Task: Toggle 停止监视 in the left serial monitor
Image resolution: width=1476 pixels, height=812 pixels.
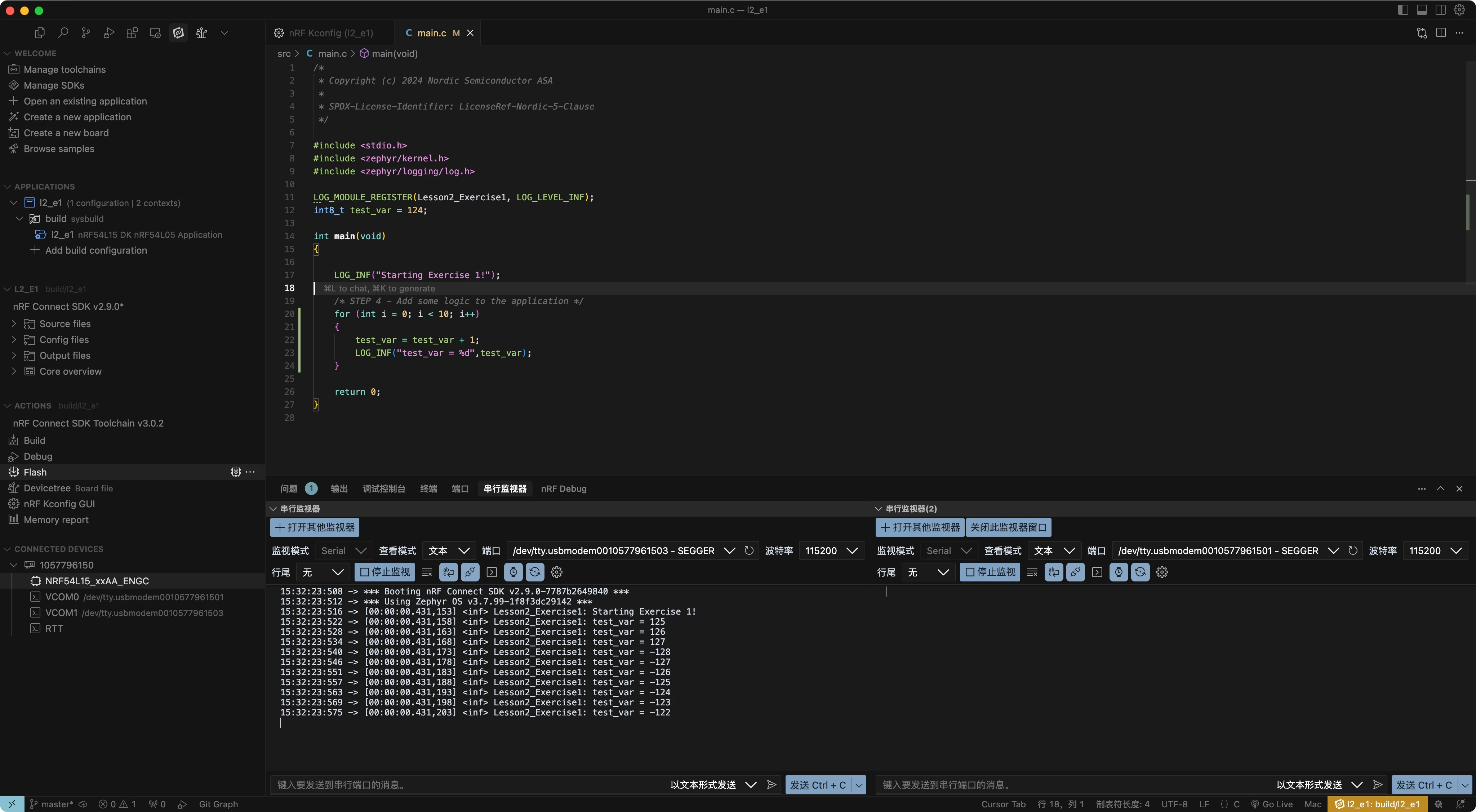Action: (384, 572)
